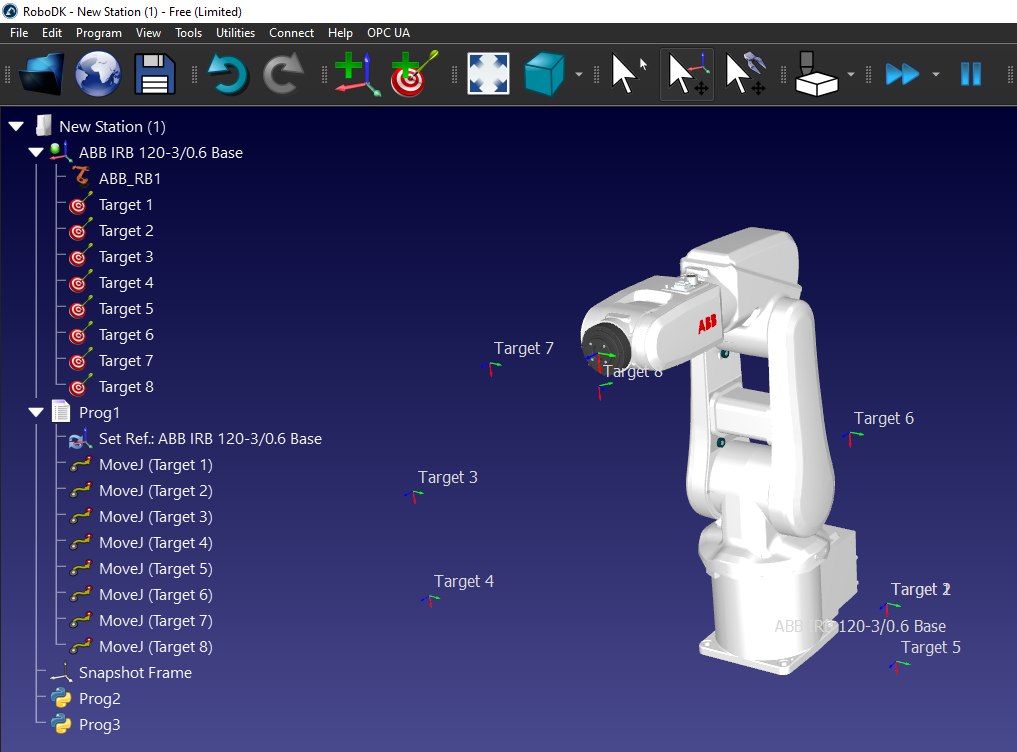
Task: Open the online library globe icon
Action: [97, 74]
